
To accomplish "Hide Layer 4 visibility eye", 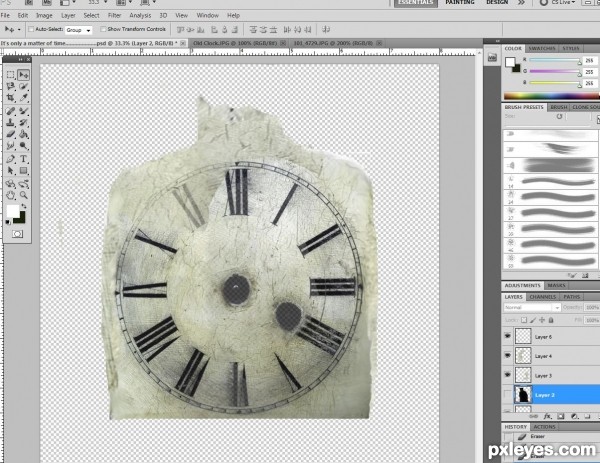I will tap(507, 355).
